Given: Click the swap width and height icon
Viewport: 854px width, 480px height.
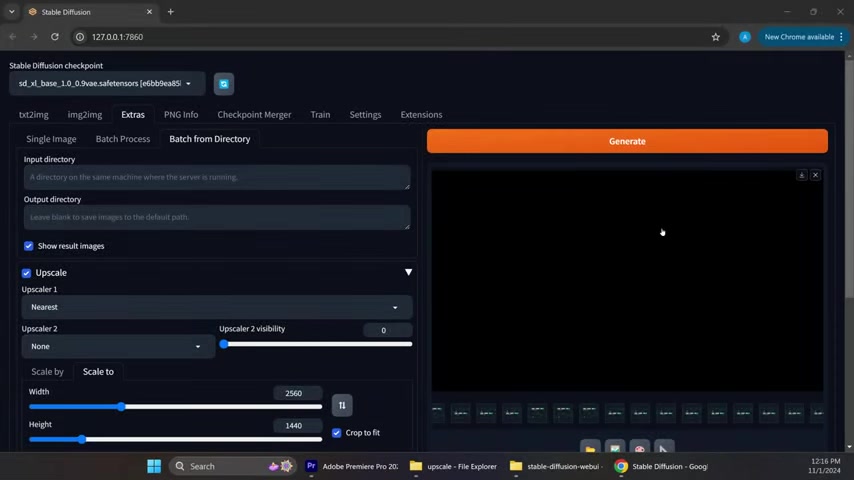Looking at the screenshot, I should [342, 405].
